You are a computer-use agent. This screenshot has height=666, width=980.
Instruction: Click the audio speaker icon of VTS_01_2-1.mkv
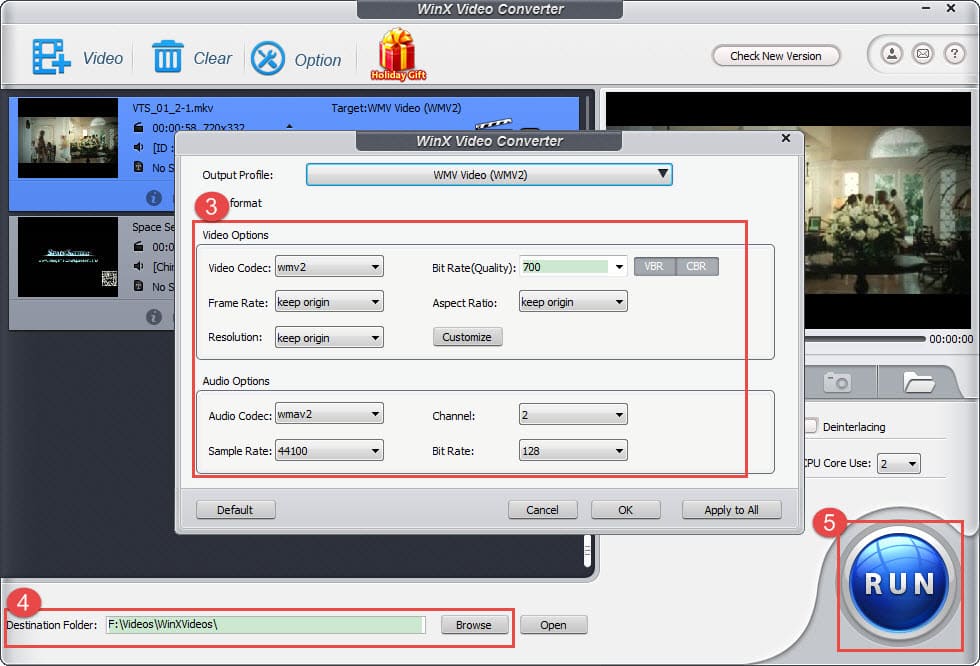[138, 147]
